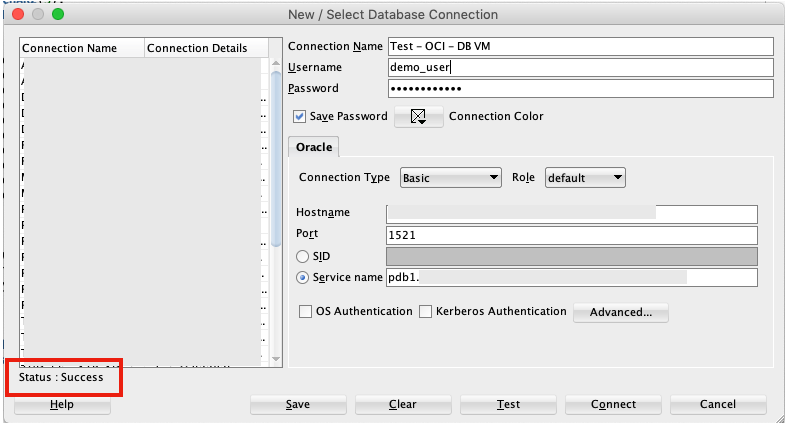Cancel the database connection dialog
785x423 pixels.
tap(718, 405)
